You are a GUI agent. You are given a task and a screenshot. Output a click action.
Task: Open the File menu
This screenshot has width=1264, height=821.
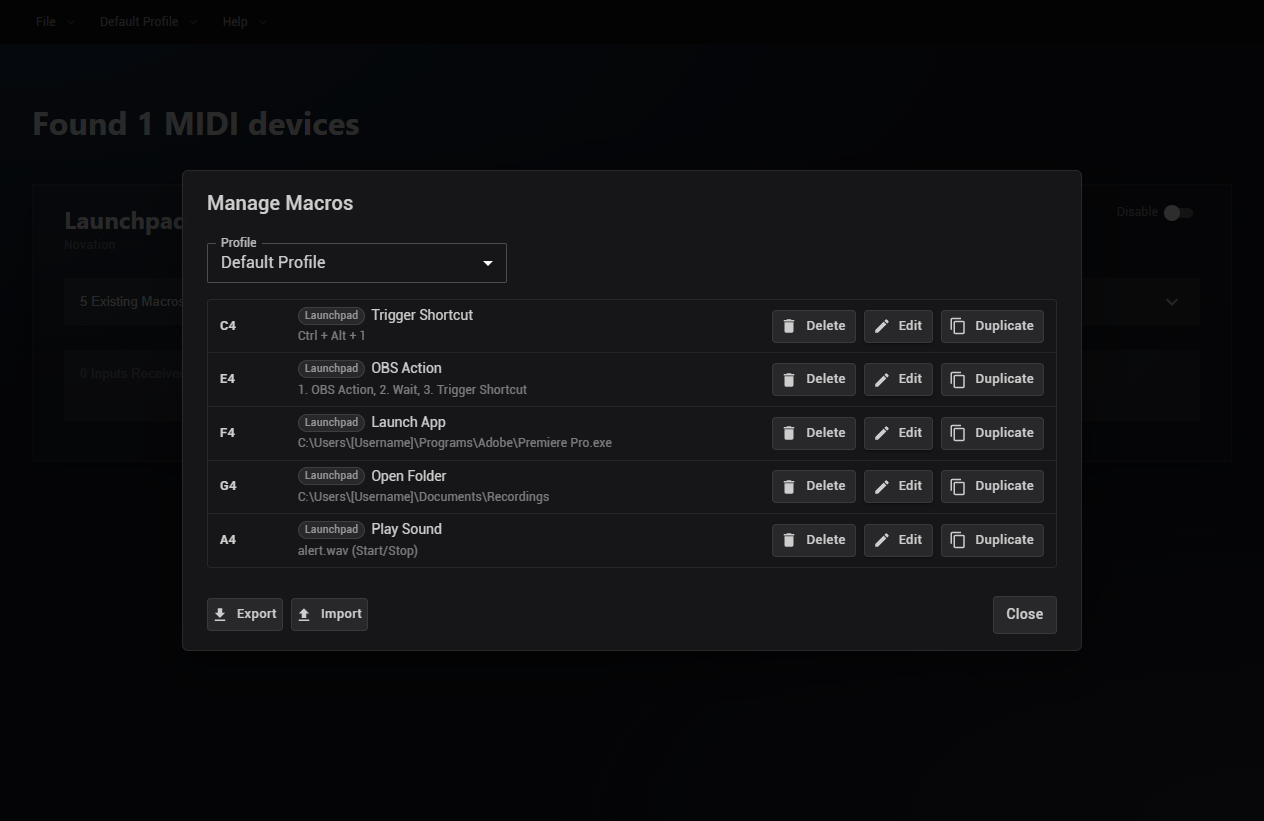[55, 22]
